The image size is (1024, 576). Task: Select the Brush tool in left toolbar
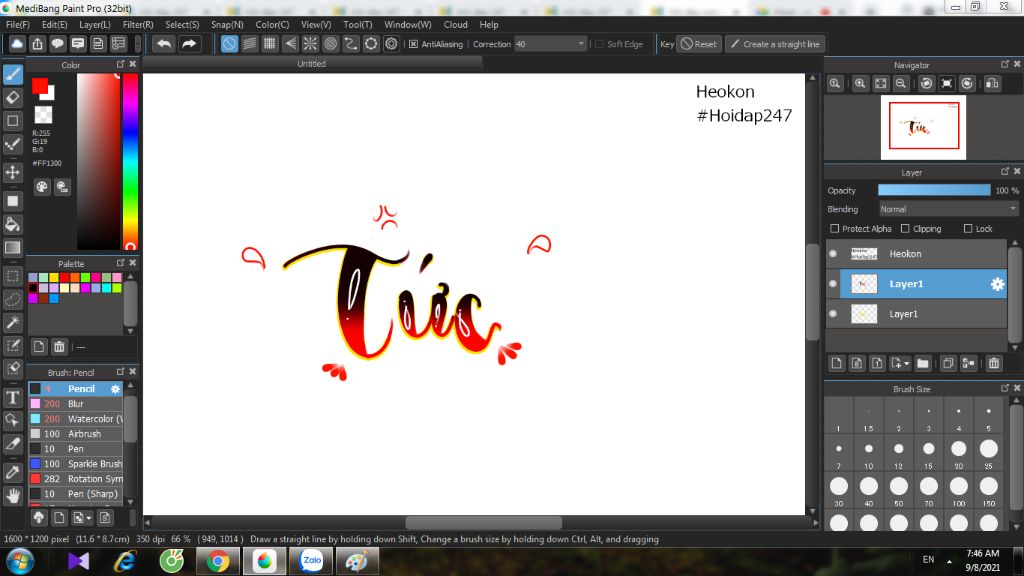click(12, 74)
